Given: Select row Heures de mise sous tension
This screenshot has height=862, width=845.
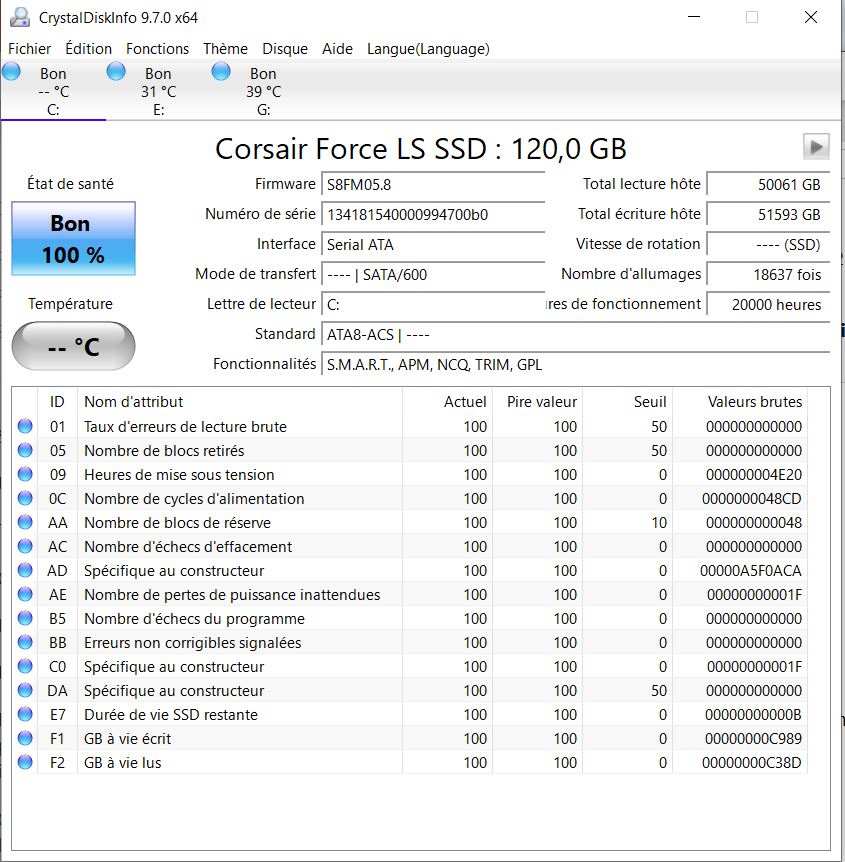Looking at the screenshot, I should click(410, 474).
